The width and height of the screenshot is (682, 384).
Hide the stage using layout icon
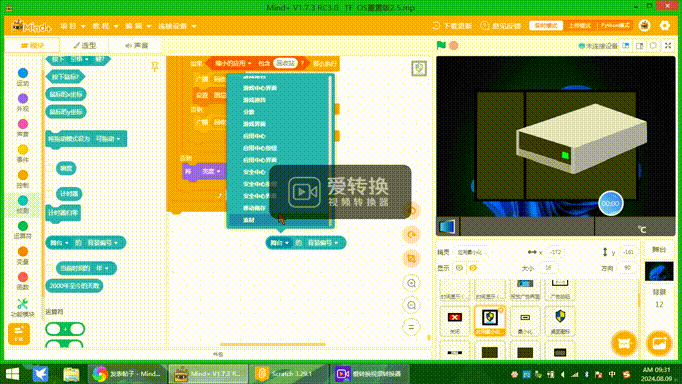(654, 45)
